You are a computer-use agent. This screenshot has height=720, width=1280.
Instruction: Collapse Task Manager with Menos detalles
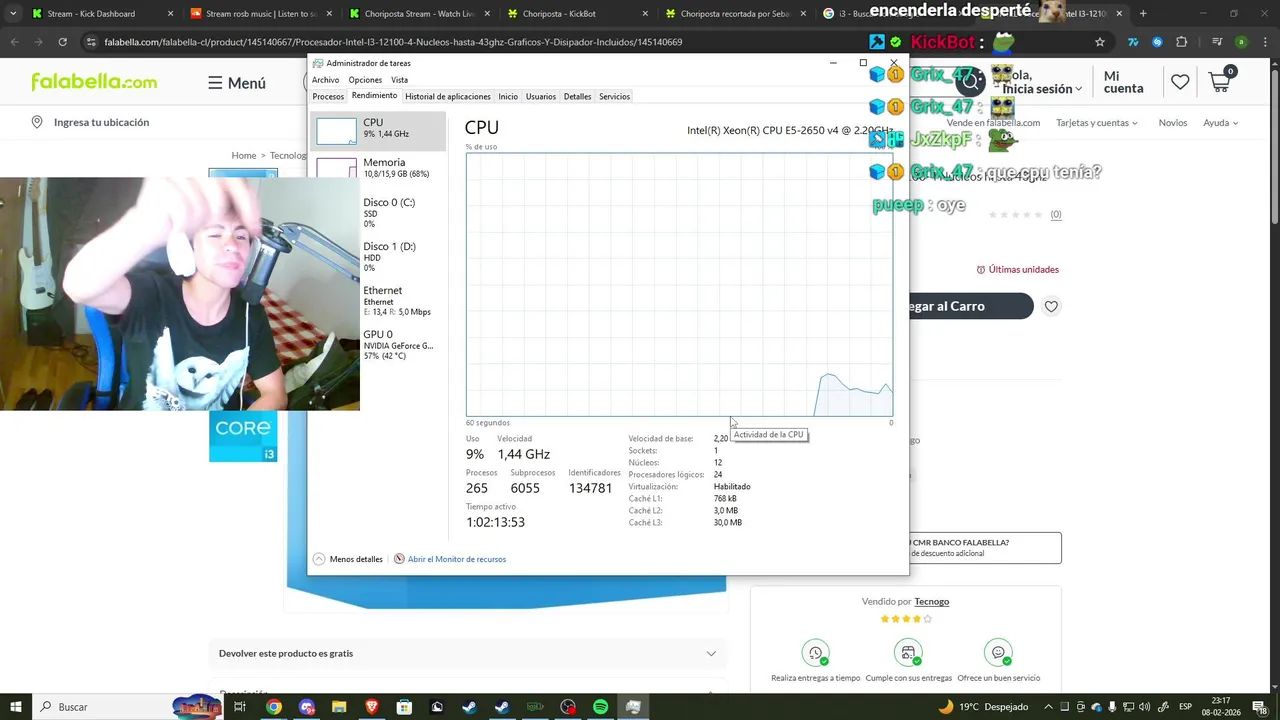(348, 559)
